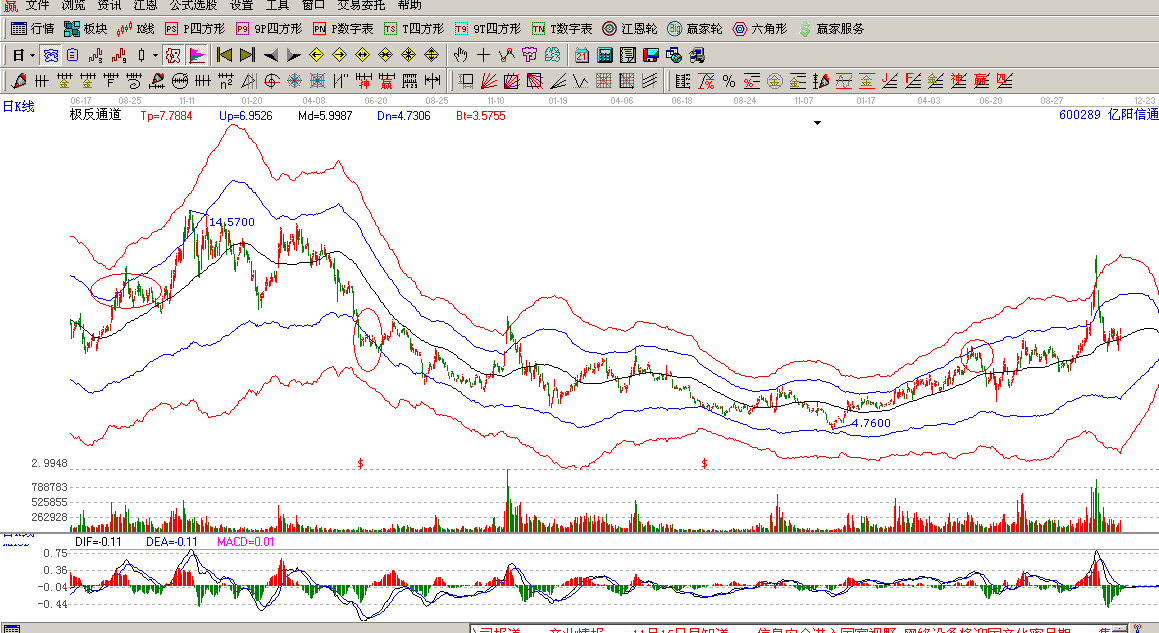Click the calculator icon in toolbar

605,55
